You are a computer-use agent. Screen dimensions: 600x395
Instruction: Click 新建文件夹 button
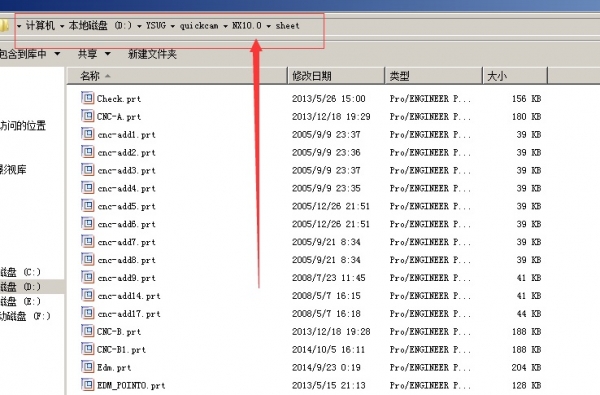point(152,54)
